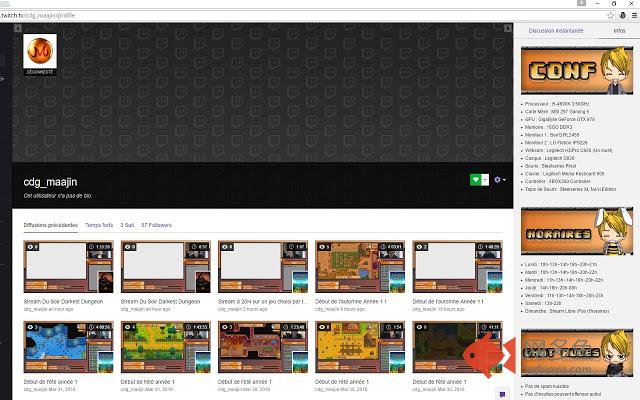This screenshot has height=400, width=640.
Task: Click the Tapis de Souris Steelseries line
Action: [570, 189]
